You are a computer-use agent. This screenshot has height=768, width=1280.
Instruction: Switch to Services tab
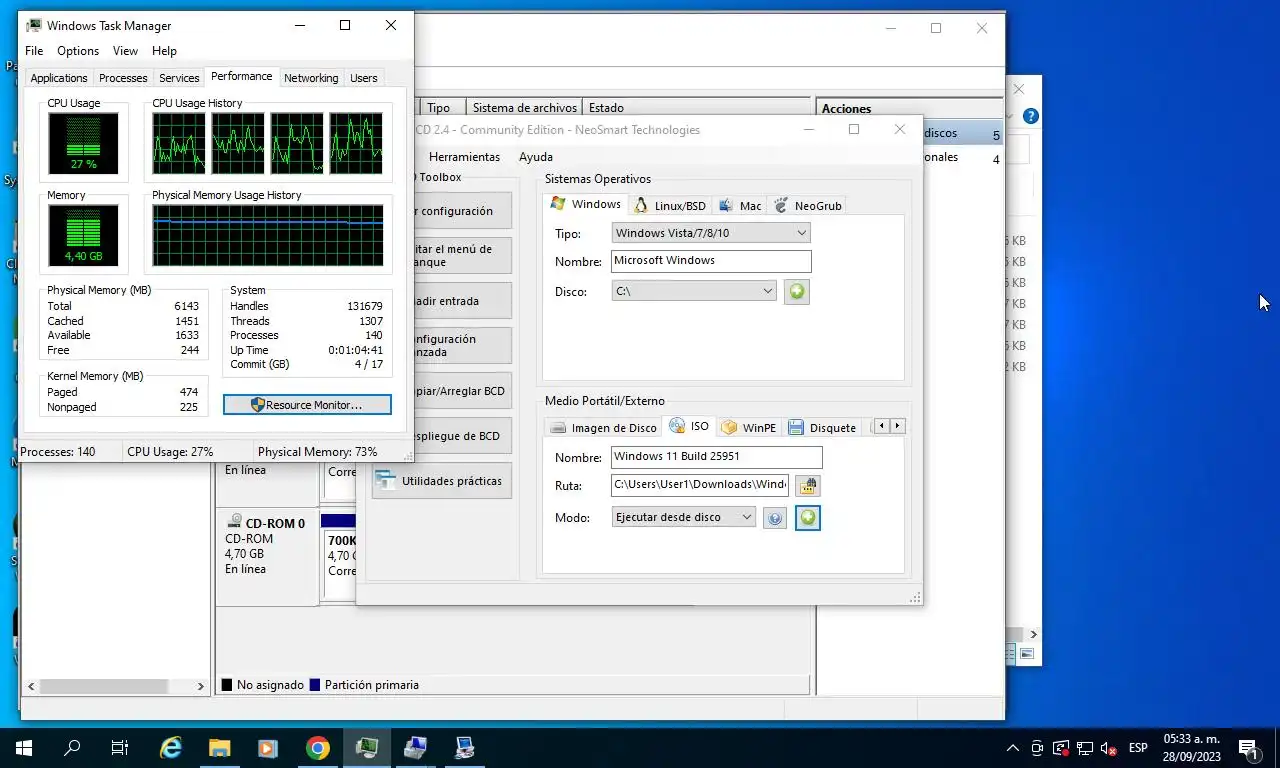point(179,78)
